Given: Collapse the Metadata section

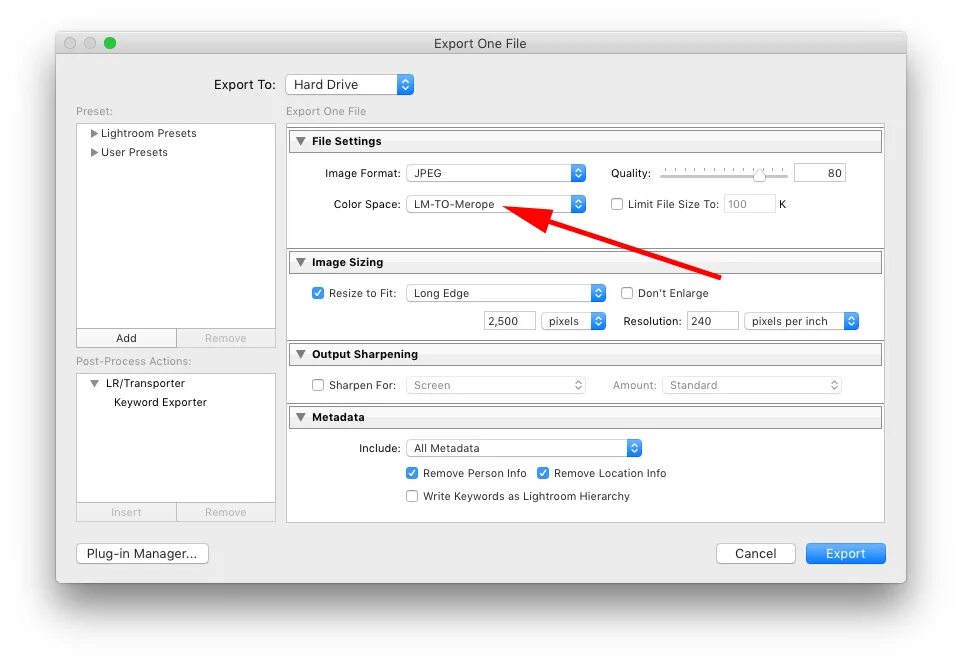Looking at the screenshot, I should tap(301, 417).
